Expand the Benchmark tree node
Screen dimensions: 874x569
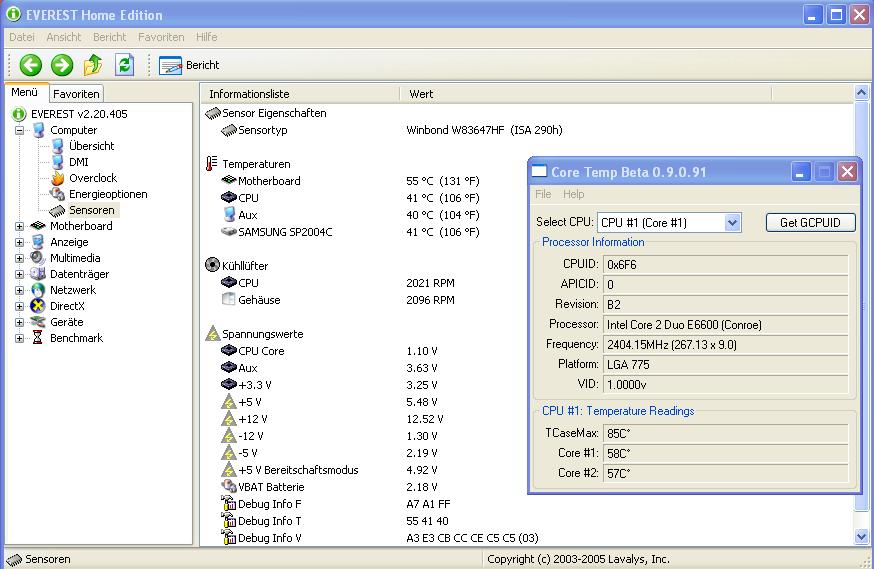20,338
